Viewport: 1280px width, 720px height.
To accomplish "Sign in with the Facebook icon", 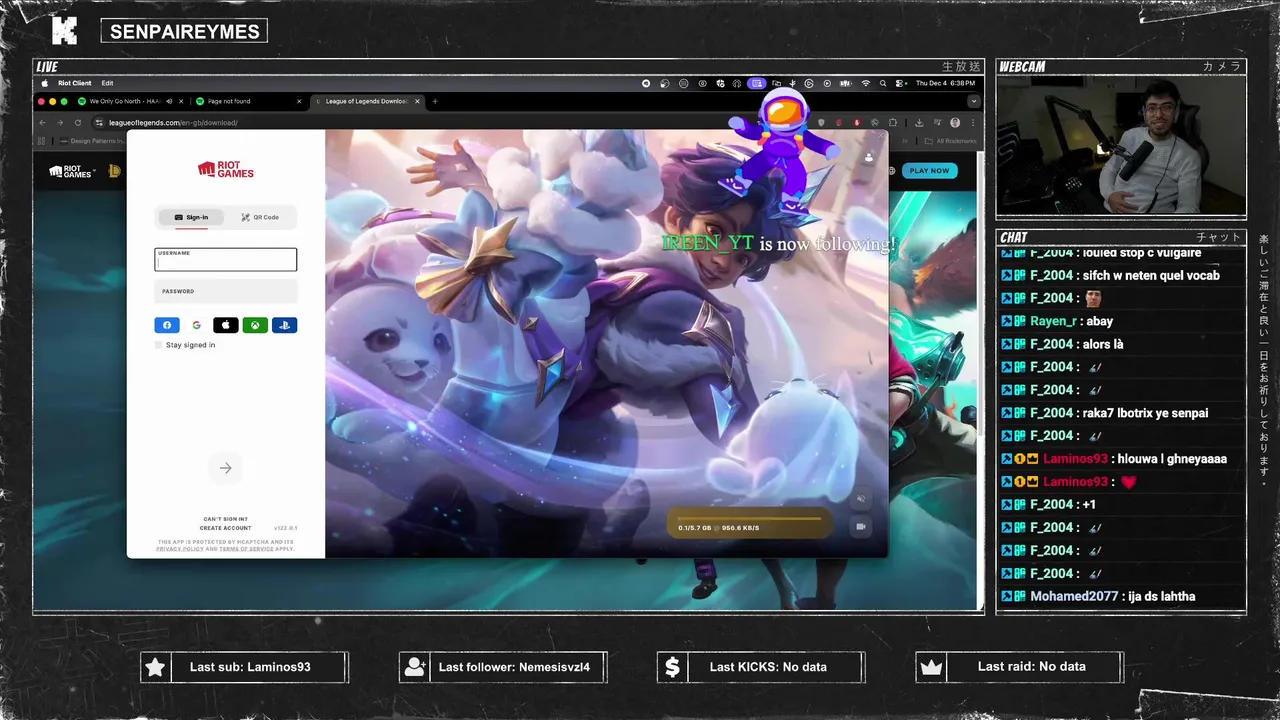I will coord(167,325).
